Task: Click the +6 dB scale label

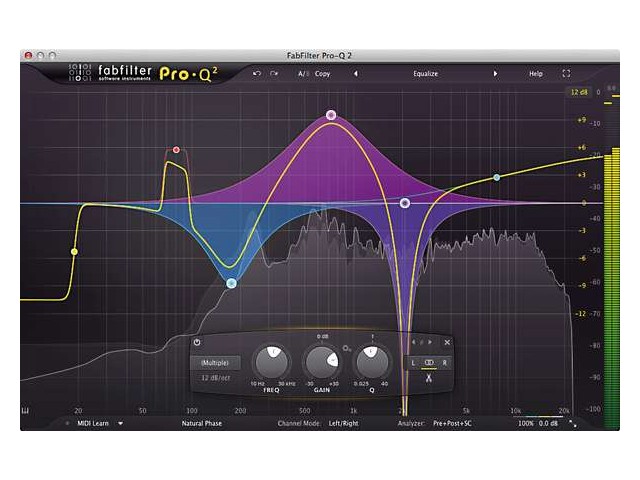Action: 582,147
